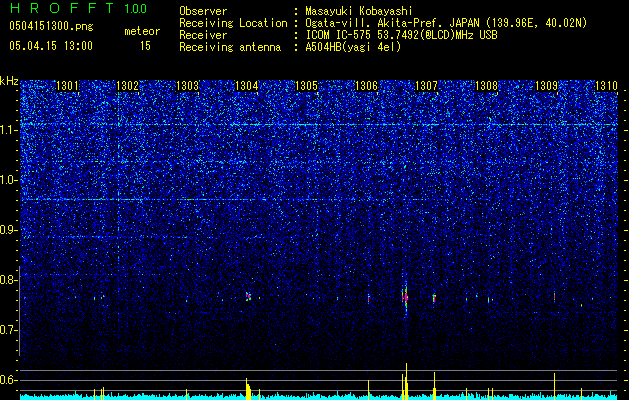629x400 pixels.
Task: Click the meteor echo under the 1306 marker
Action: click(368, 298)
